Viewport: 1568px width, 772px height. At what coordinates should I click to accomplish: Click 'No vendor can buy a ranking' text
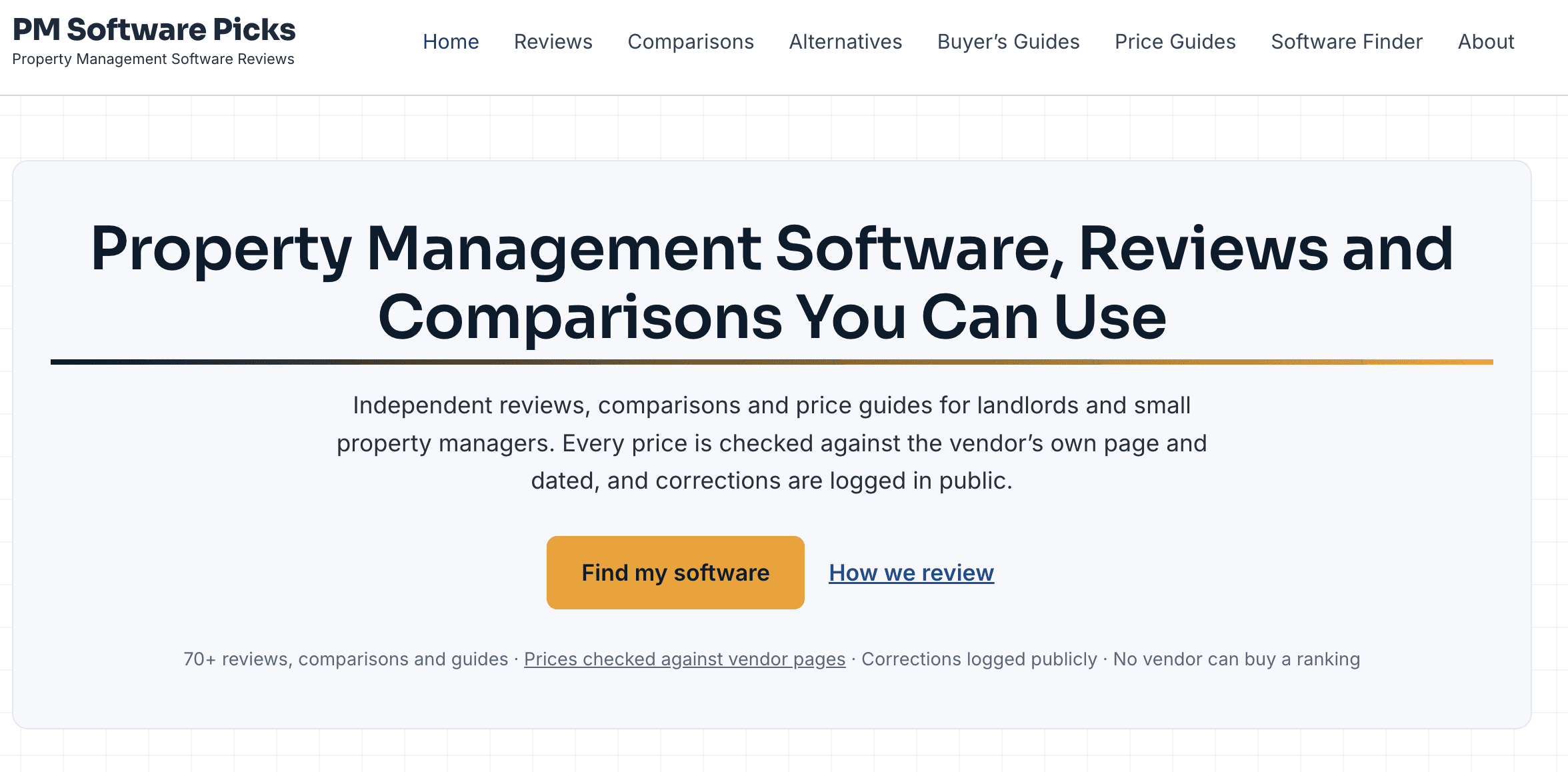(1237, 659)
